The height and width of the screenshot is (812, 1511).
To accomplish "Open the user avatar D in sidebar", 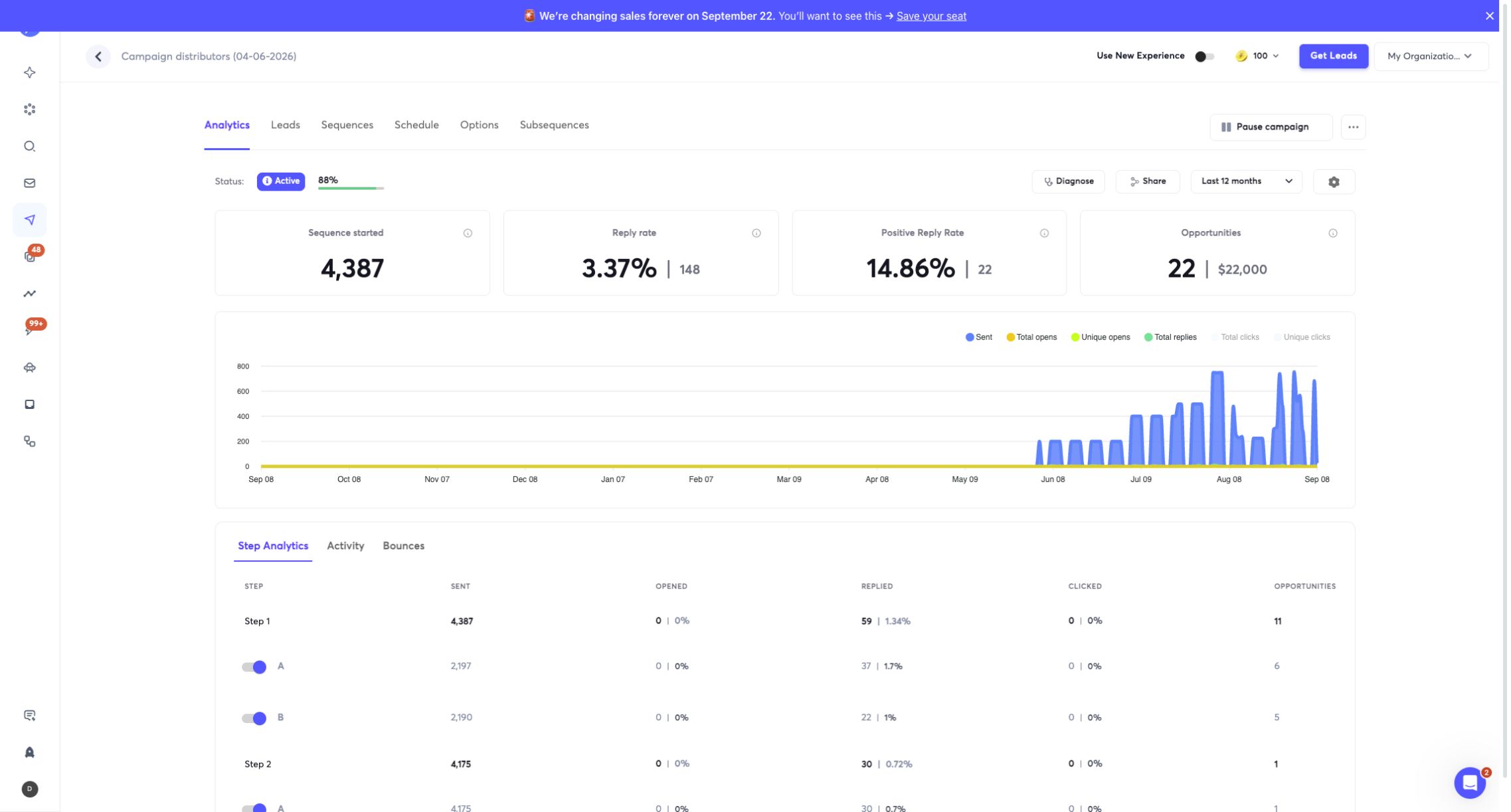I will tap(29, 789).
